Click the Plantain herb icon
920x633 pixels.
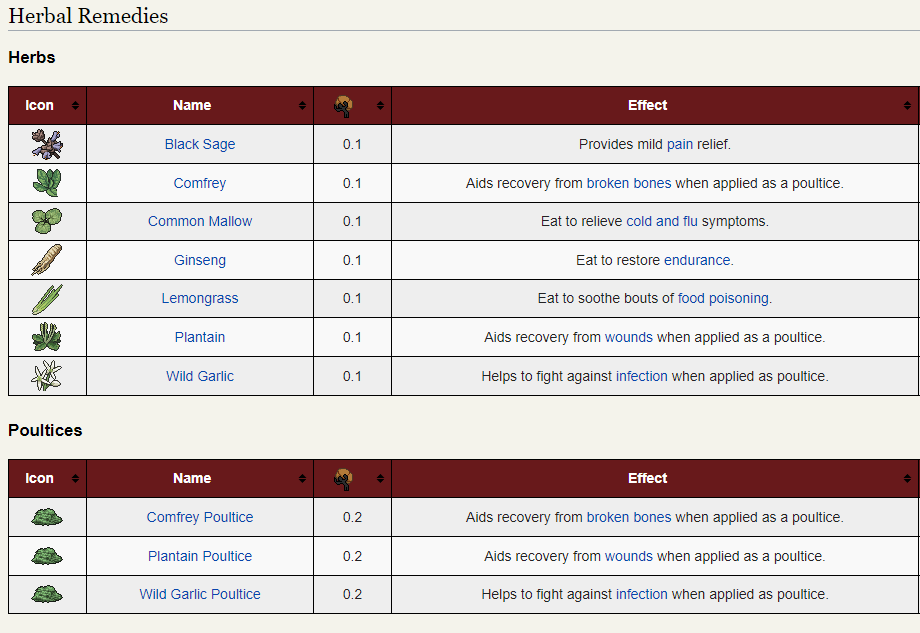tap(47, 337)
